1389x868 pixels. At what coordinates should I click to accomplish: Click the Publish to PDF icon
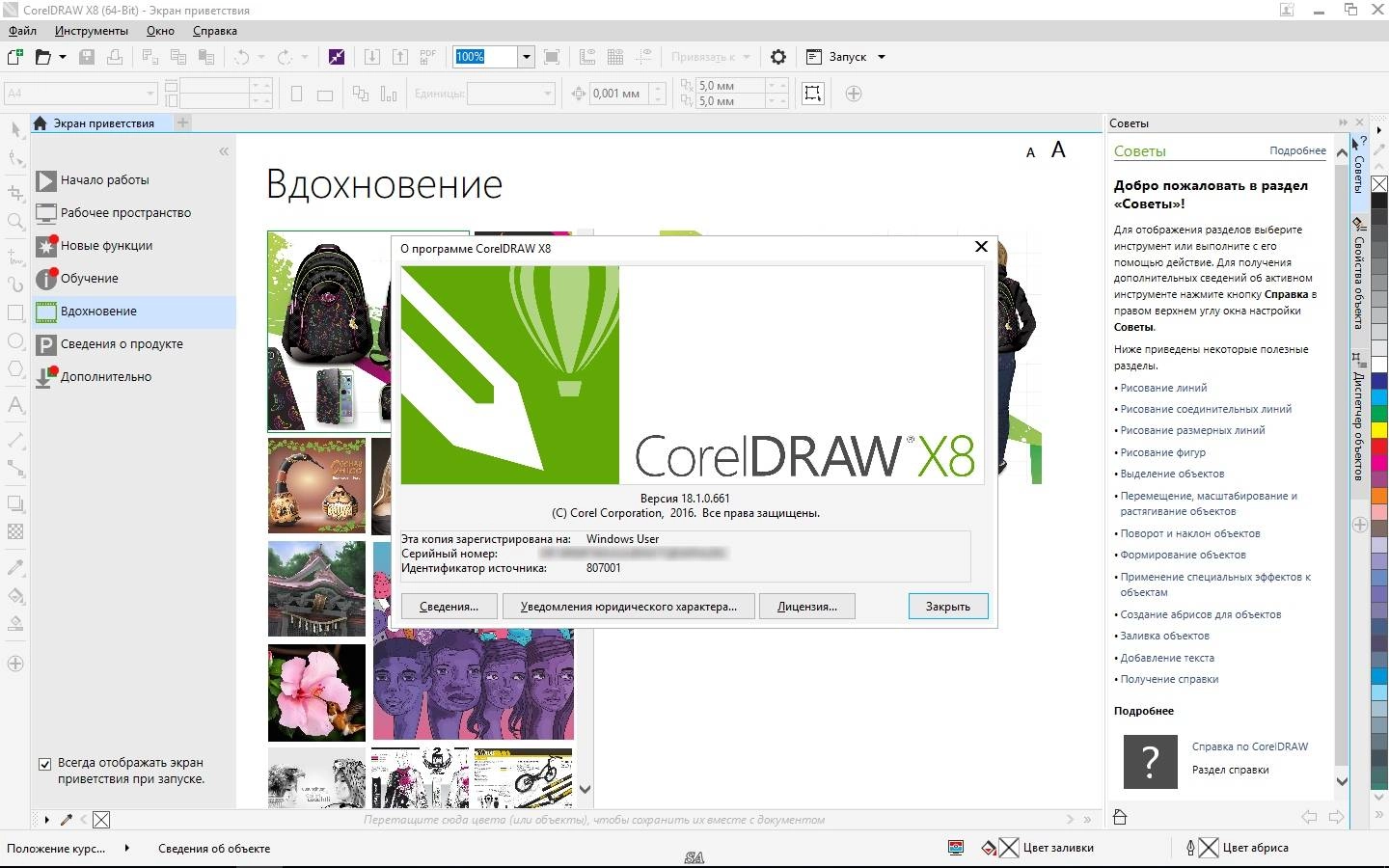tap(428, 57)
